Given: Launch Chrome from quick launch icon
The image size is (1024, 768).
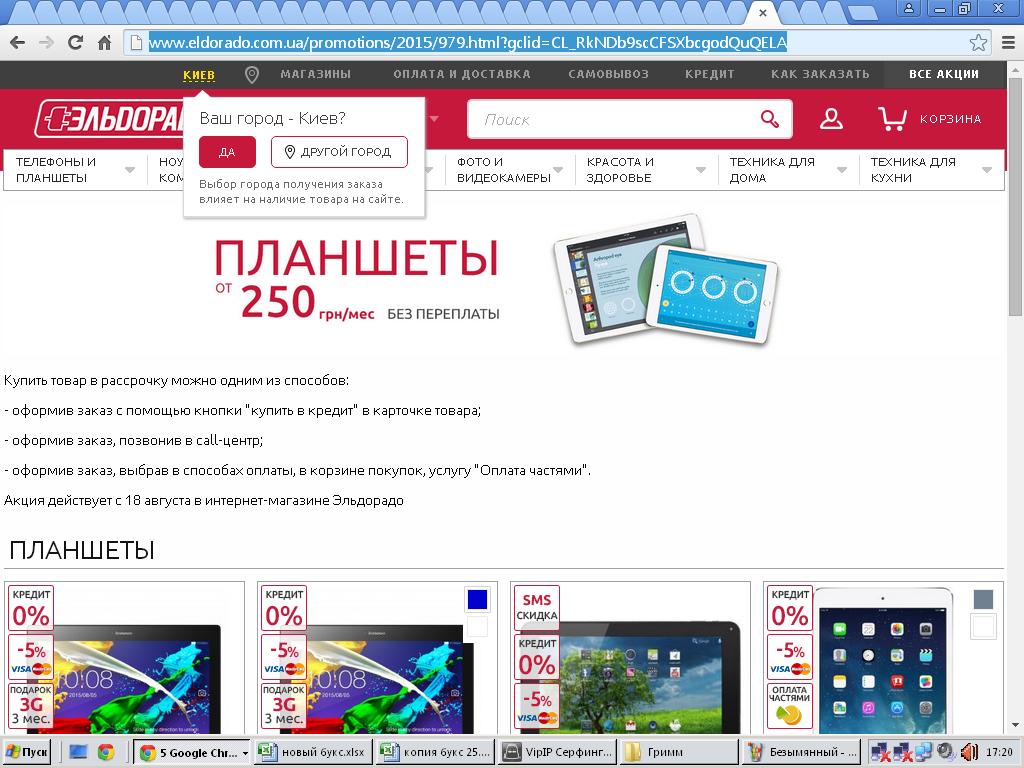Looking at the screenshot, I should point(106,752).
